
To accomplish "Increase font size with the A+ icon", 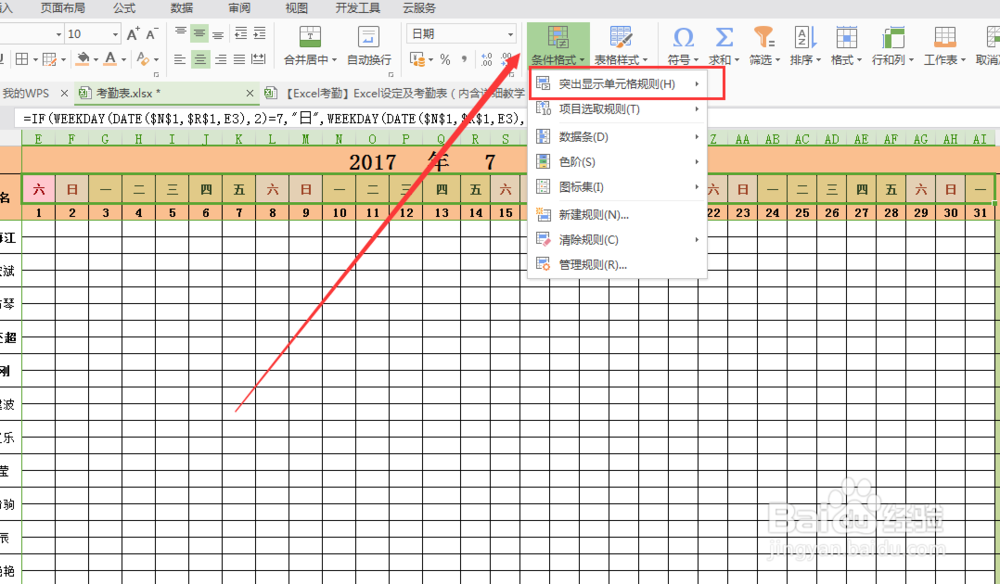I will [133, 34].
